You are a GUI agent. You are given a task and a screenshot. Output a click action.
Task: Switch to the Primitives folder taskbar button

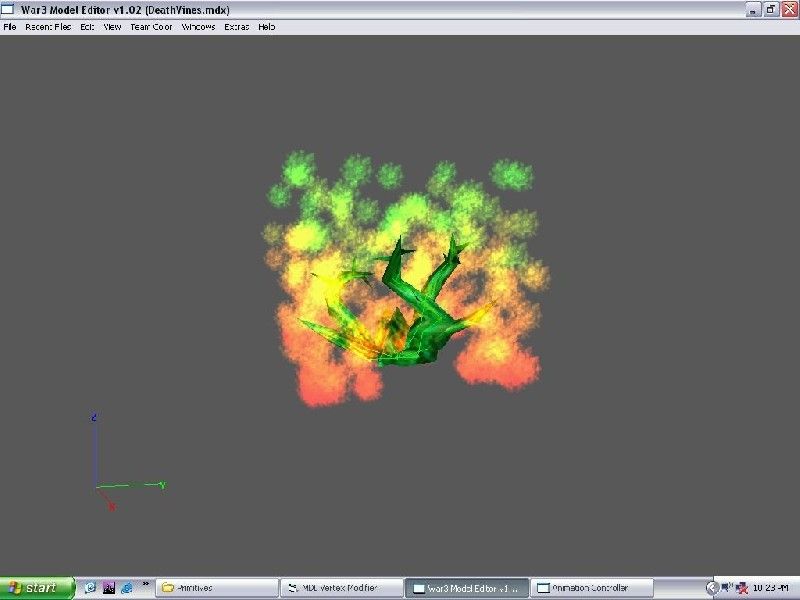(x=217, y=588)
